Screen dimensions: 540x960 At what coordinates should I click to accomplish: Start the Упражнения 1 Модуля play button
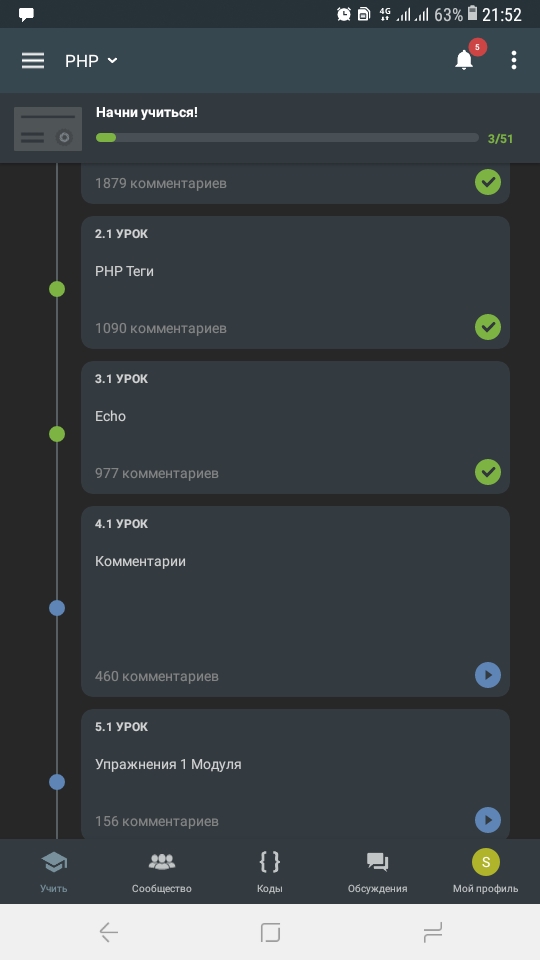(x=488, y=820)
